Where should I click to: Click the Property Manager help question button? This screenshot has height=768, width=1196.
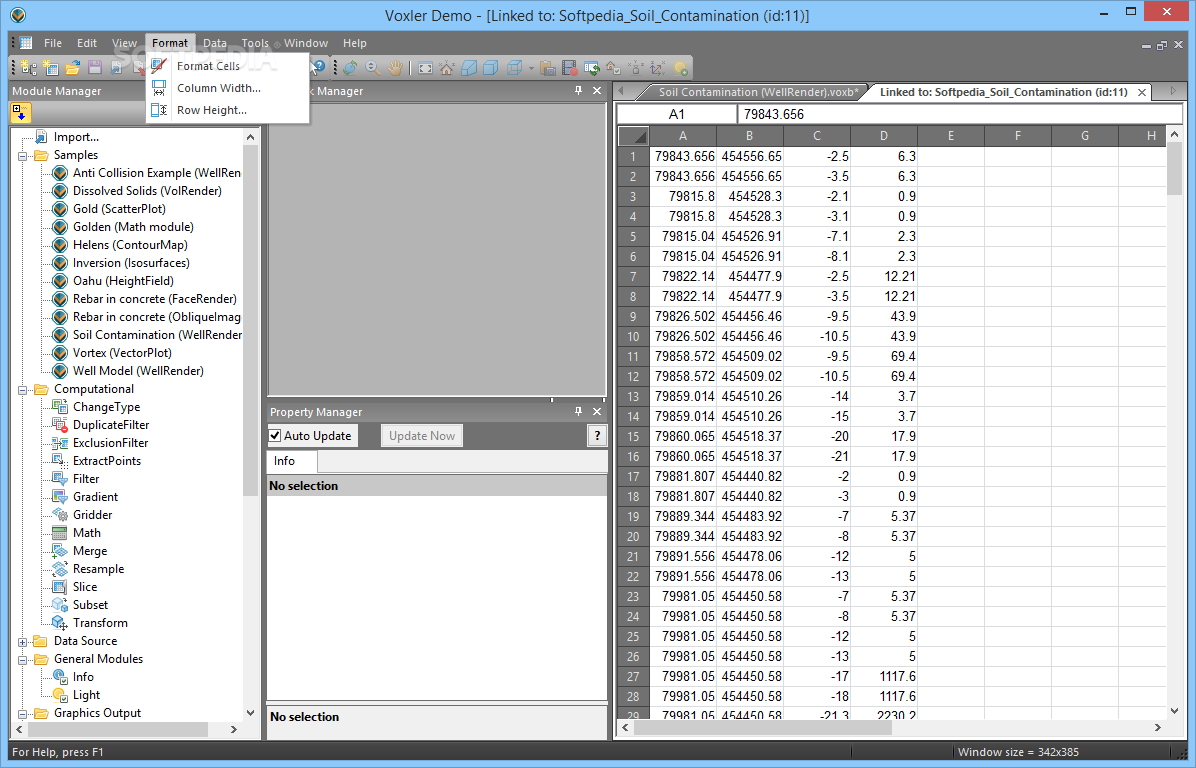point(597,435)
